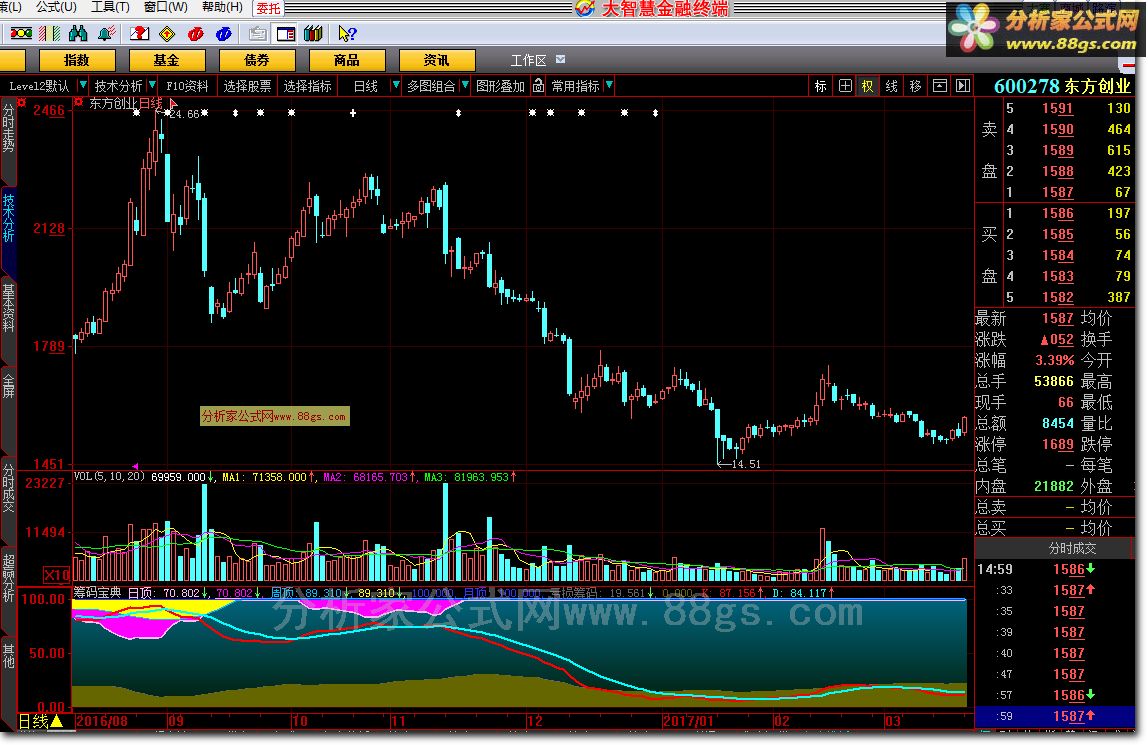Expand the 多图组合 dropdown arrow
This screenshot has height=745, width=1148.
click(x=465, y=86)
